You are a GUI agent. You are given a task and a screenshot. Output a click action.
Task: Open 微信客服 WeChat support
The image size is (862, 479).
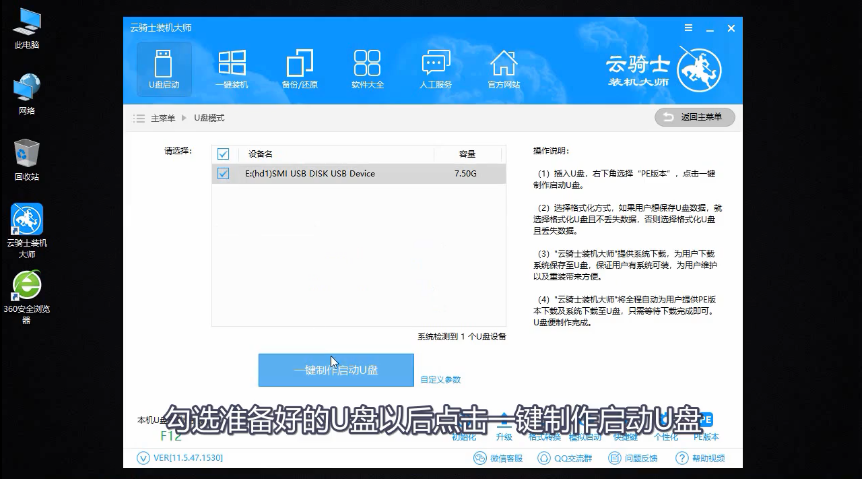(x=498, y=458)
